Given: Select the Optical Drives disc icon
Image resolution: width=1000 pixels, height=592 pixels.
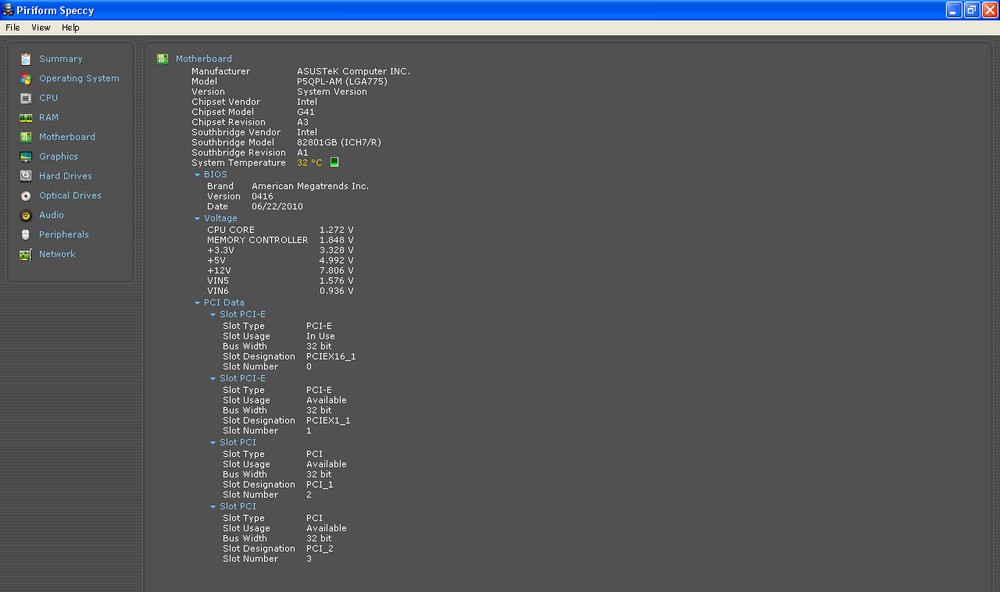Looking at the screenshot, I should tap(26, 196).
